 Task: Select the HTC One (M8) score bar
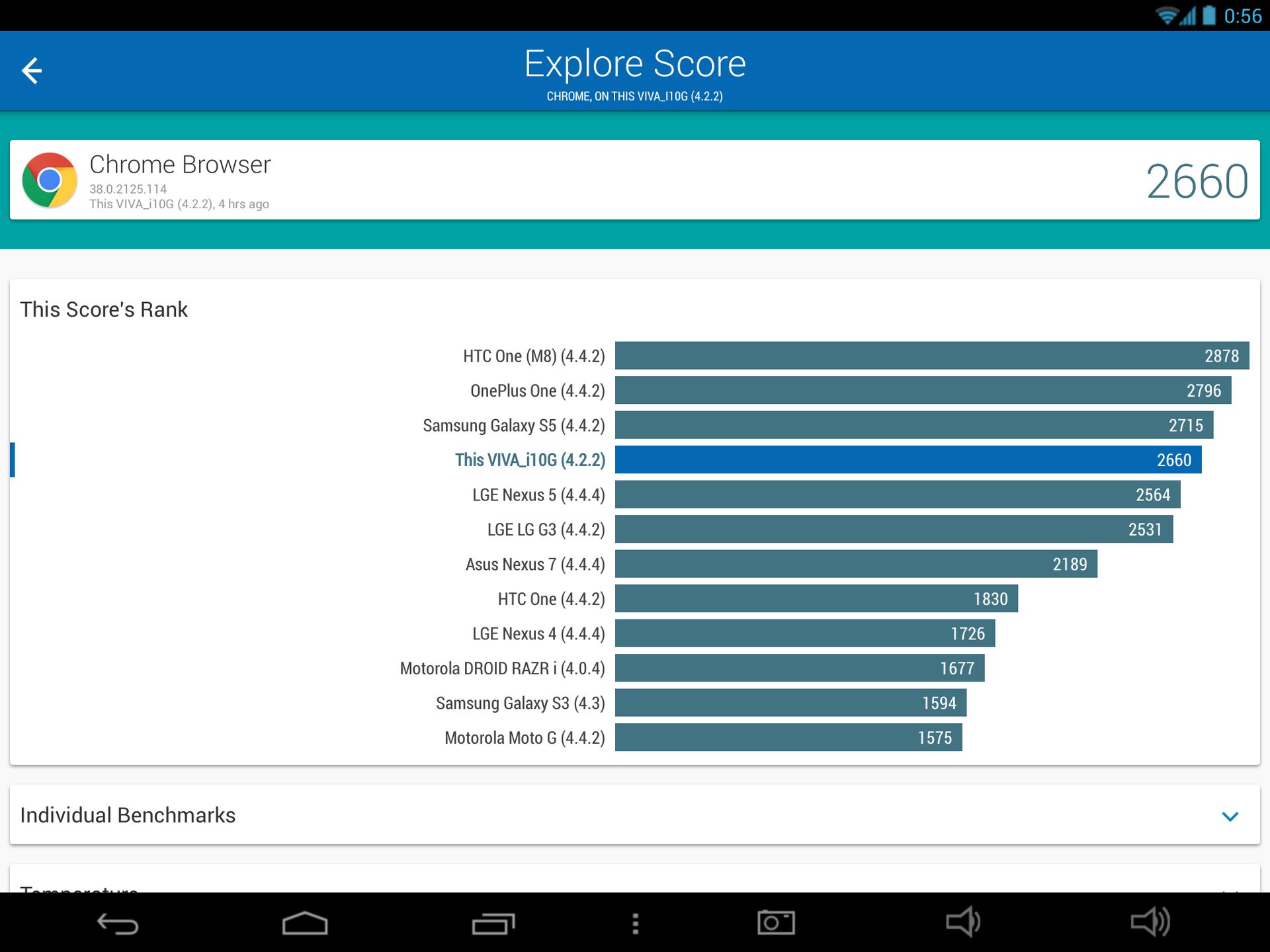coord(931,356)
